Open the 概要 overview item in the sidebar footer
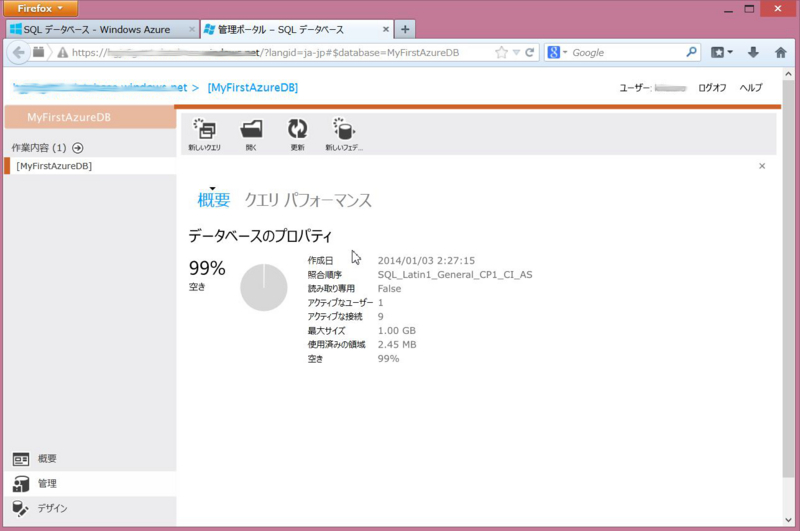The height and width of the screenshot is (531, 800). 90,459
